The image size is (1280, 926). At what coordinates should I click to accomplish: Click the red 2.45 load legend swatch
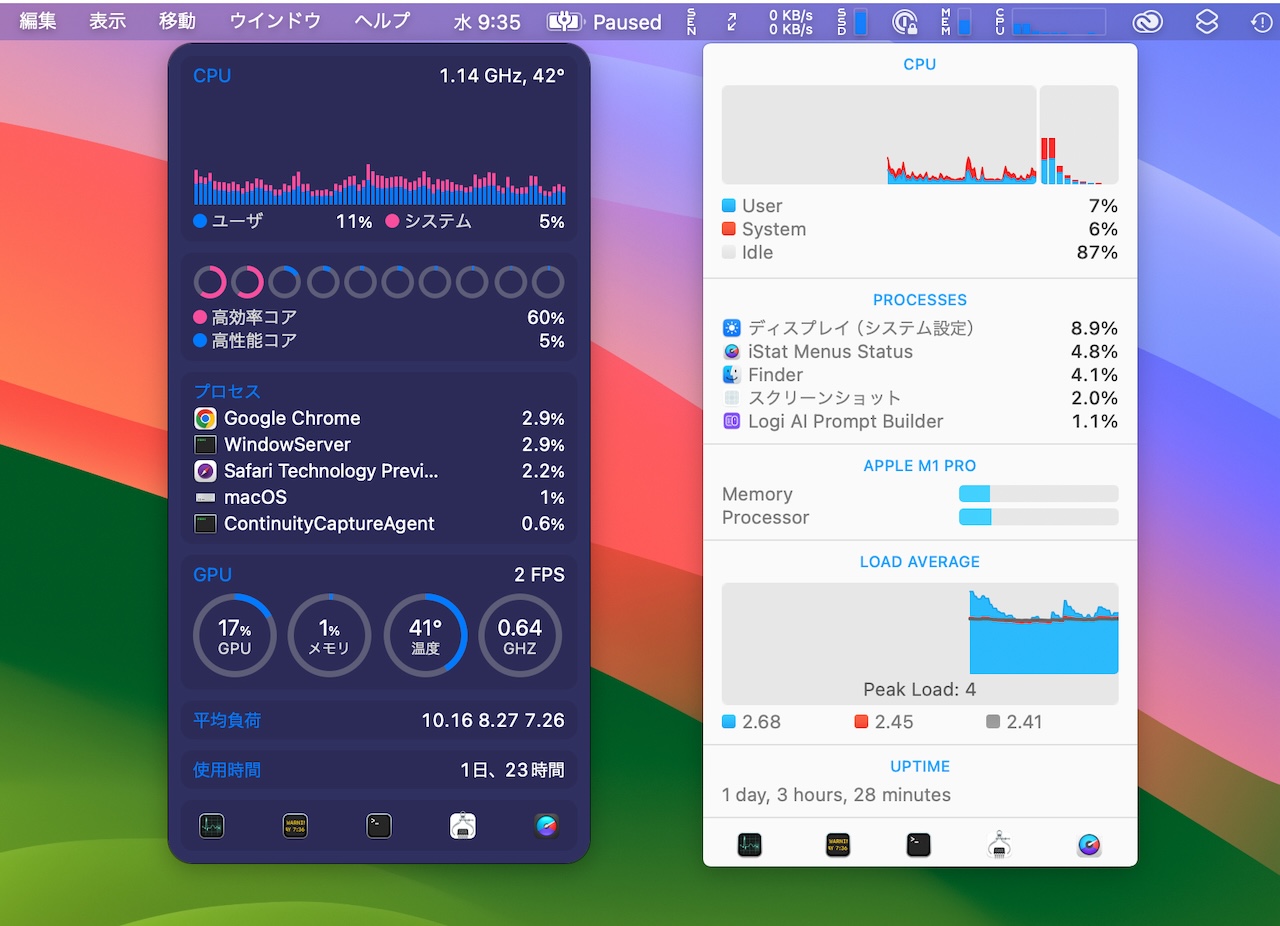pyautogui.click(x=861, y=722)
